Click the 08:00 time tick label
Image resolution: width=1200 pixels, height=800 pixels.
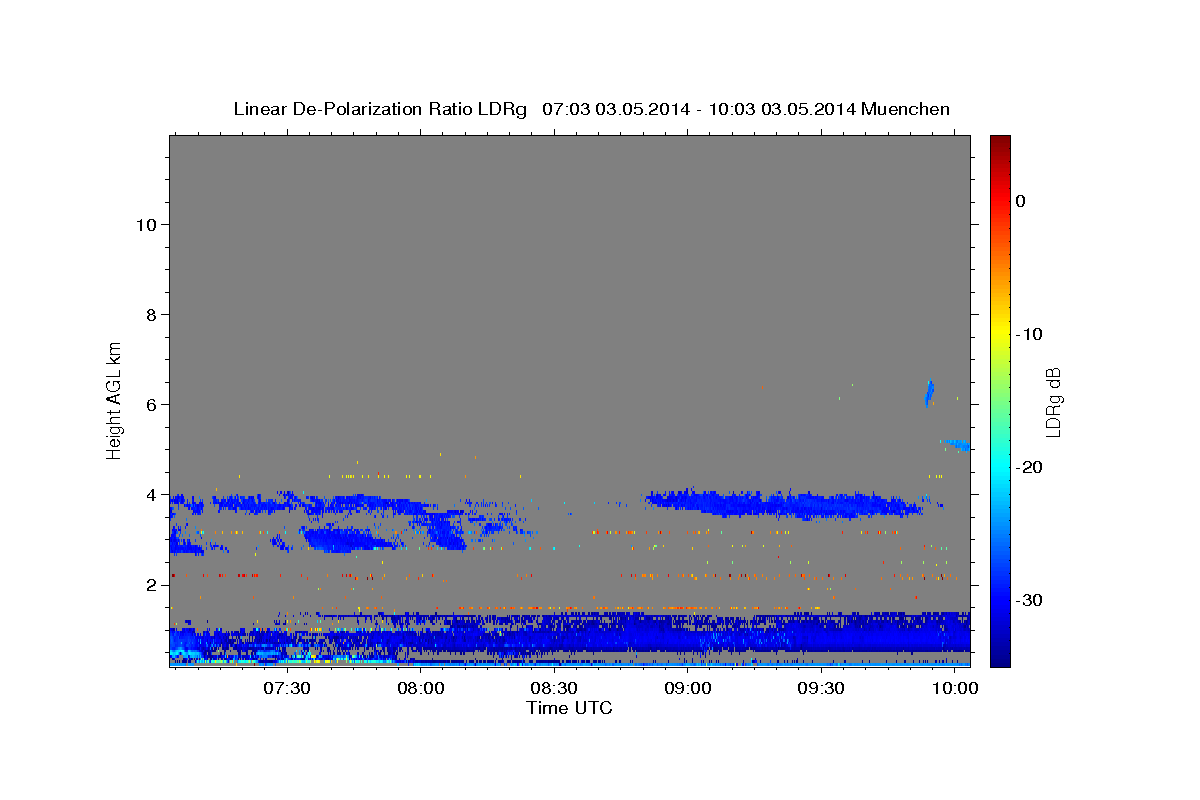421,689
